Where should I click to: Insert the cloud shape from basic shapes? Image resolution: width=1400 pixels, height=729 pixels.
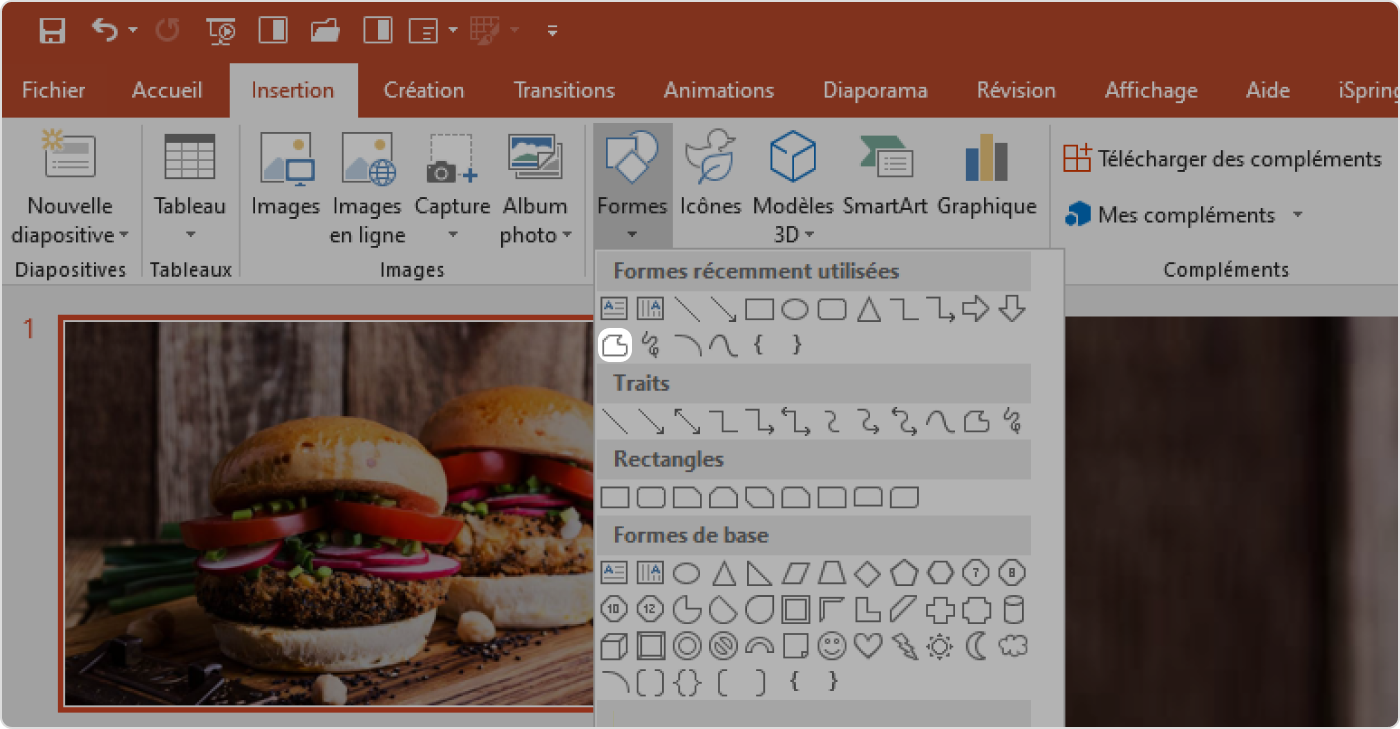(1013, 647)
